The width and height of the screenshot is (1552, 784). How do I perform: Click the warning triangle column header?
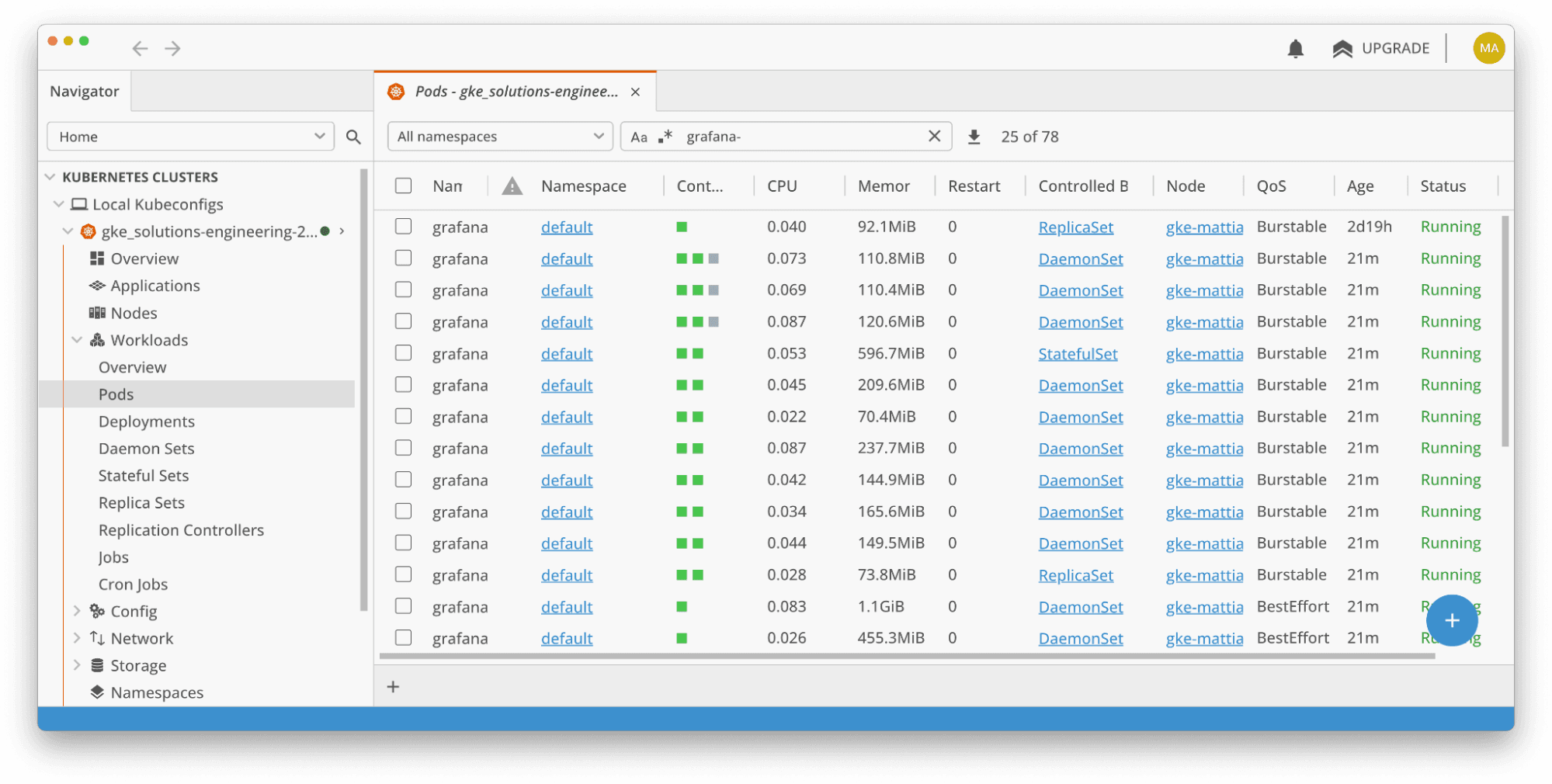(512, 186)
